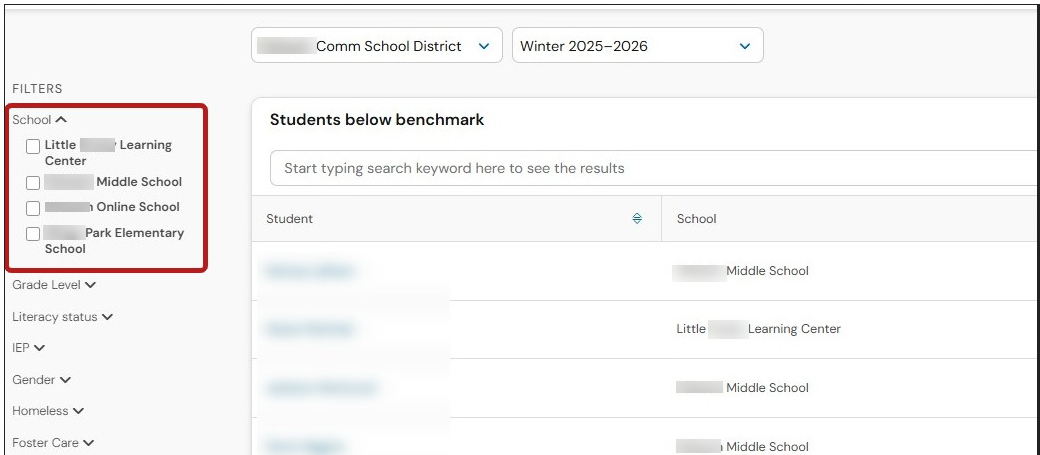Open the first student name link
This screenshot has height=455, width=1040.
point(309,271)
